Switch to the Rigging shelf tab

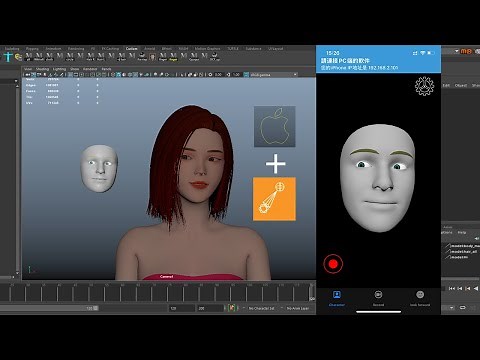(32, 49)
